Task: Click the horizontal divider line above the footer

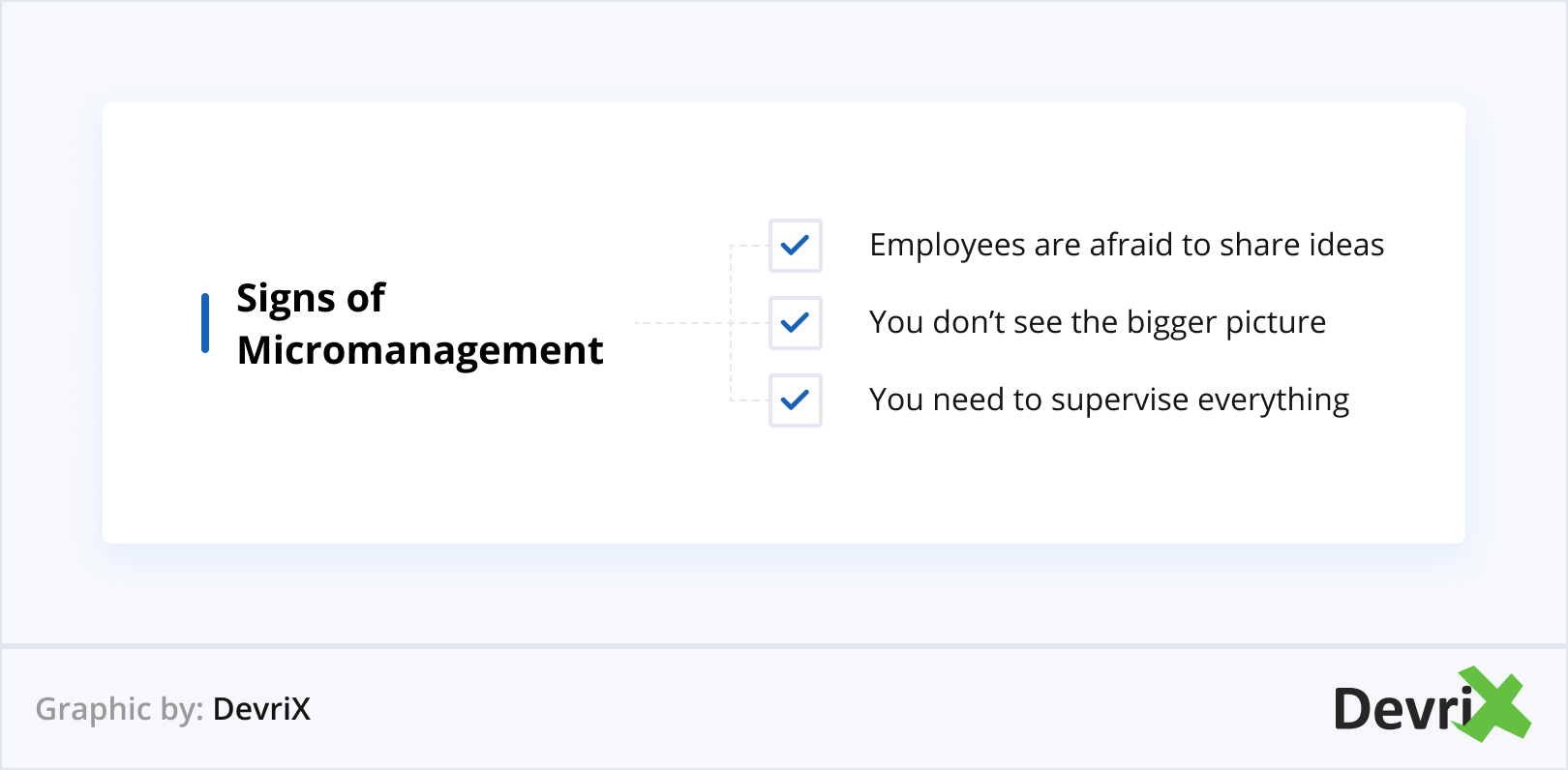Action: tap(784, 645)
